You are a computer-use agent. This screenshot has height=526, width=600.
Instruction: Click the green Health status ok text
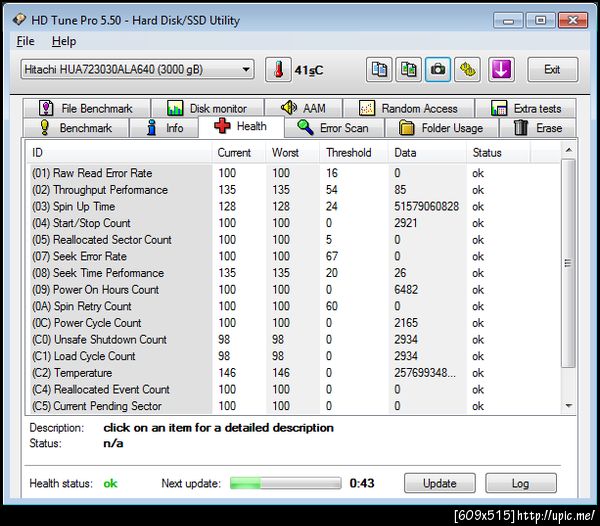tap(110, 484)
